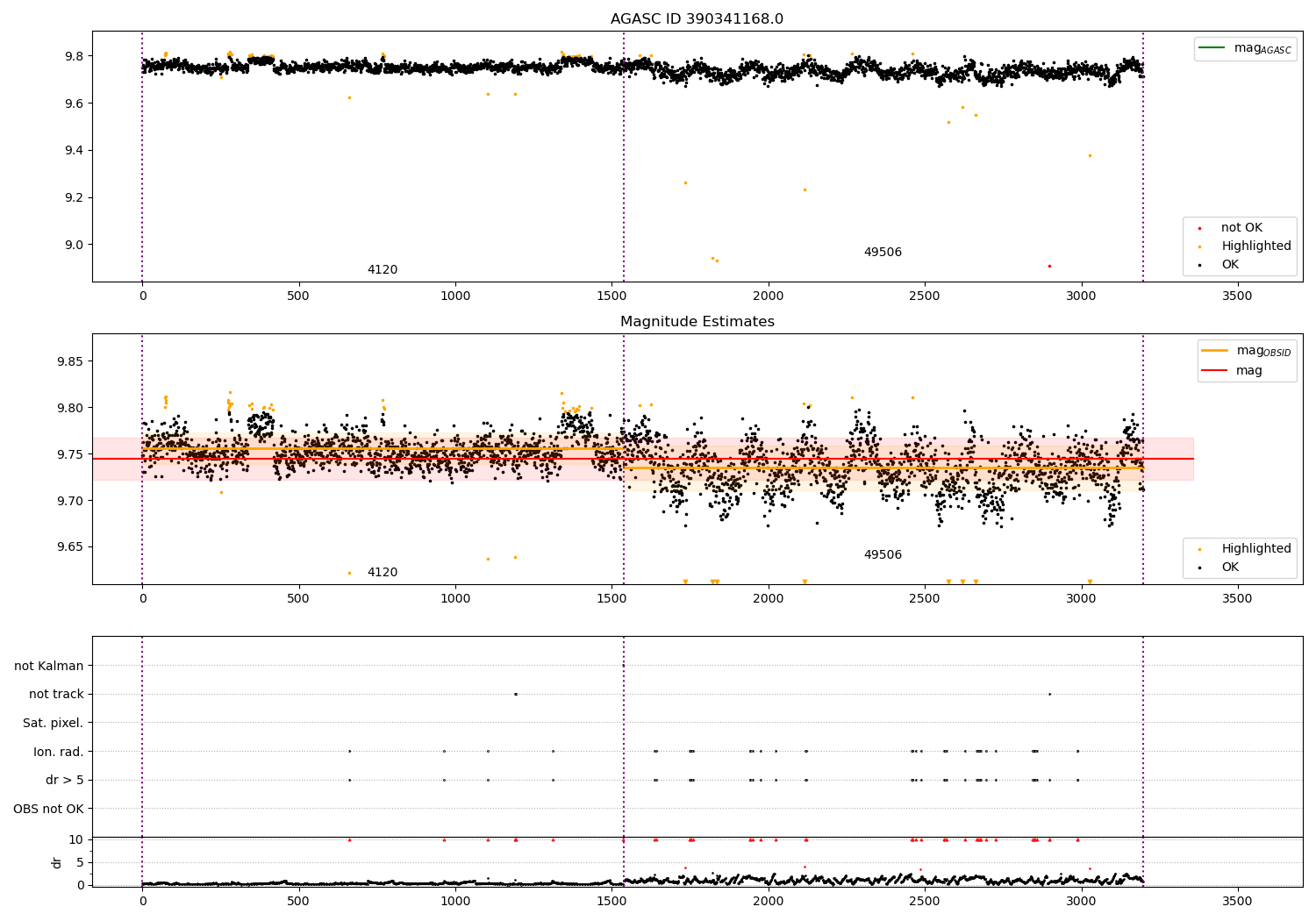
Task: Click the '1500' x tick of the top plot
Action: (612, 296)
